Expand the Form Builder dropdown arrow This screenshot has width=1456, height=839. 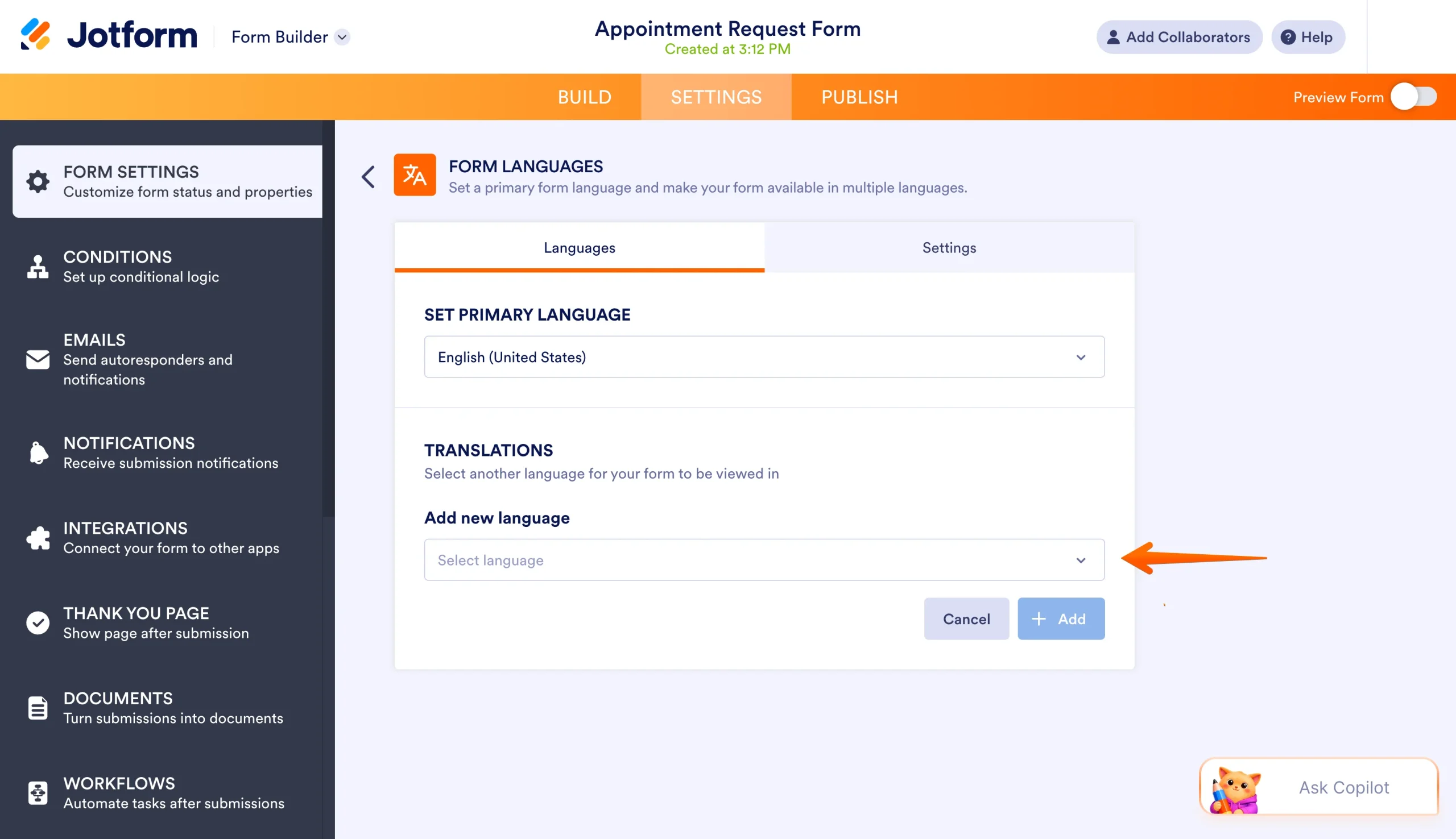(342, 37)
